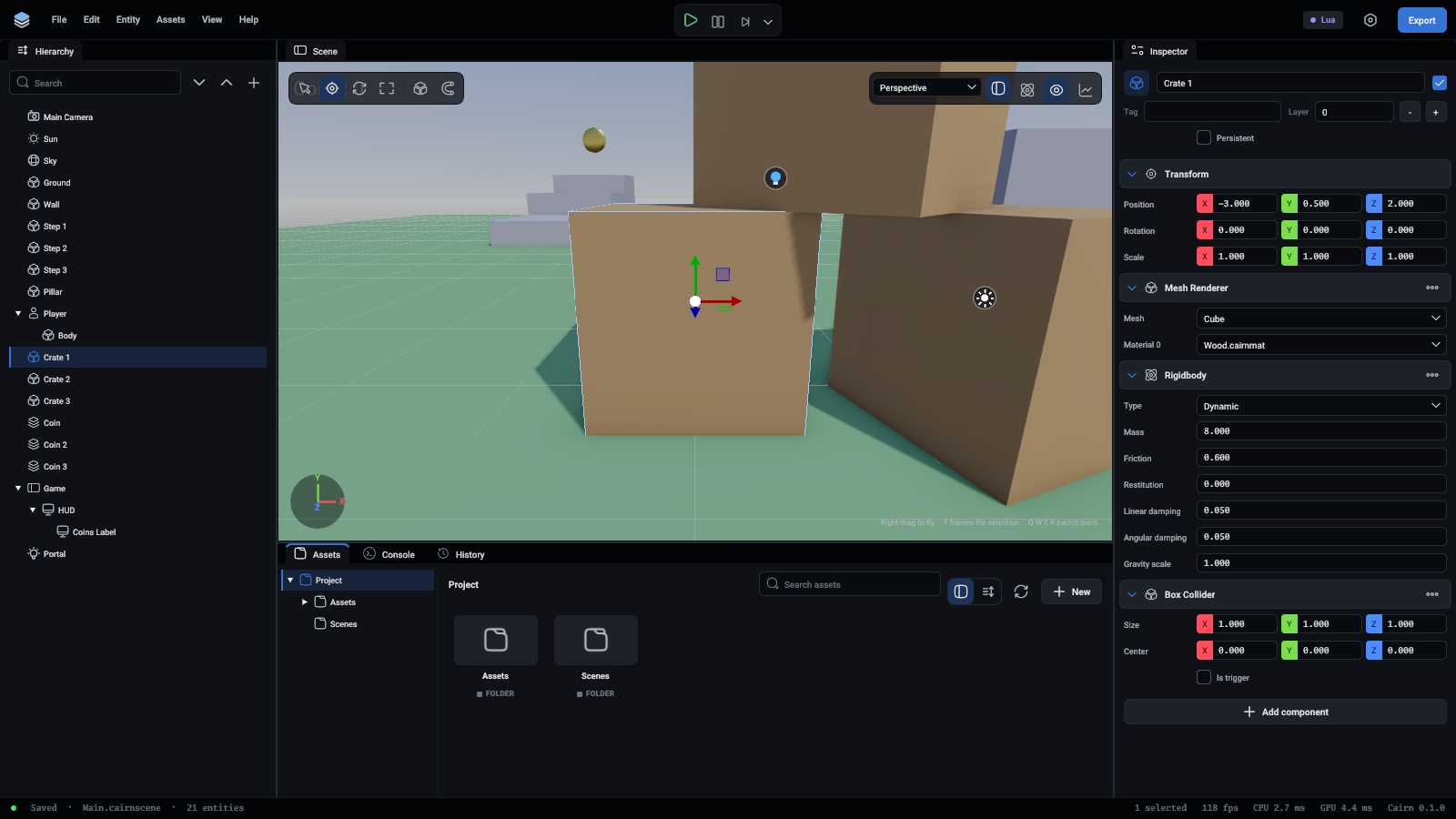
Task: Toggle the side panel layout icon in viewport
Action: [x=998, y=88]
